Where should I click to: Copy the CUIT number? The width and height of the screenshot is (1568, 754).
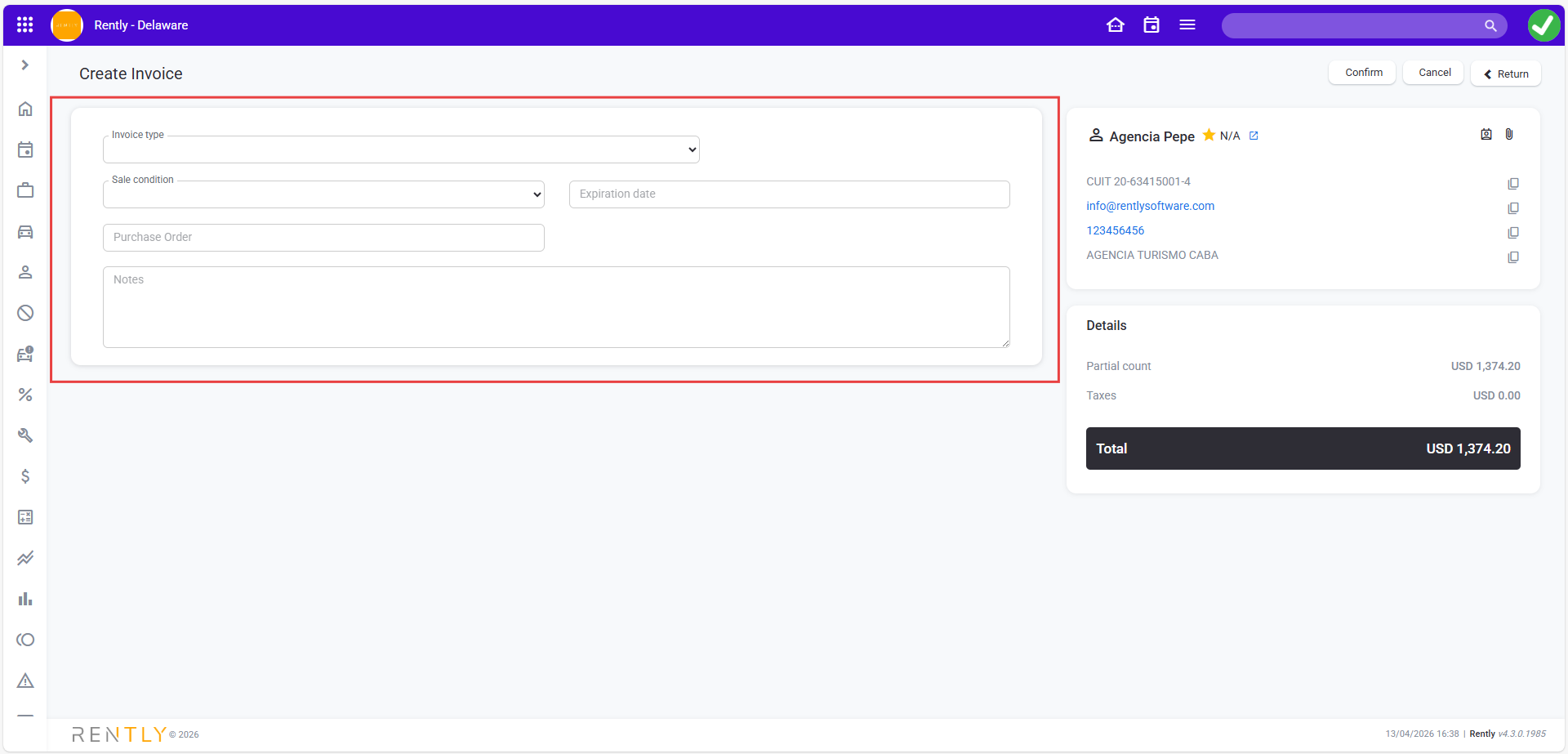pyautogui.click(x=1512, y=184)
